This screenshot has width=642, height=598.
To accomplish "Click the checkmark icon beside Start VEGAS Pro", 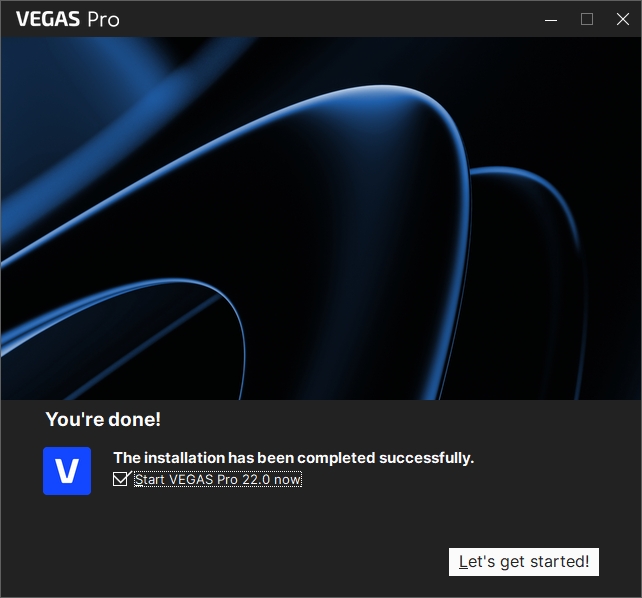I will click(121, 479).
